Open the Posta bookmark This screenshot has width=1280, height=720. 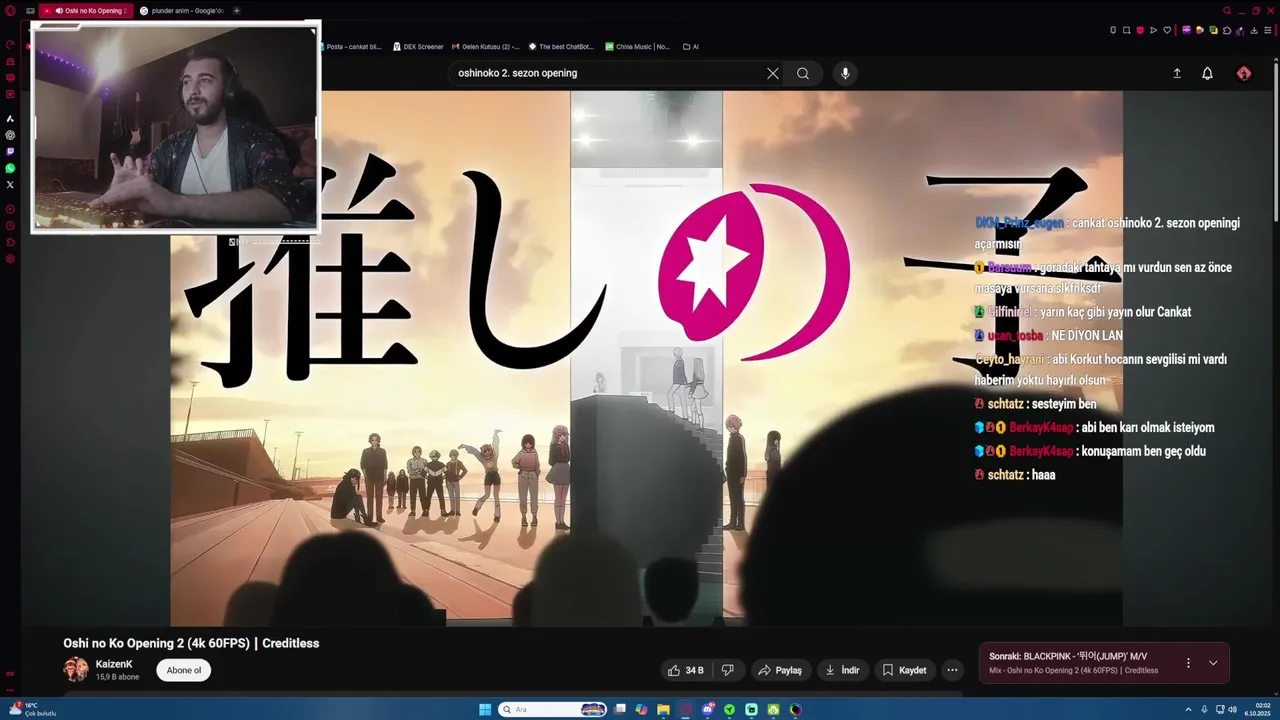pos(350,46)
